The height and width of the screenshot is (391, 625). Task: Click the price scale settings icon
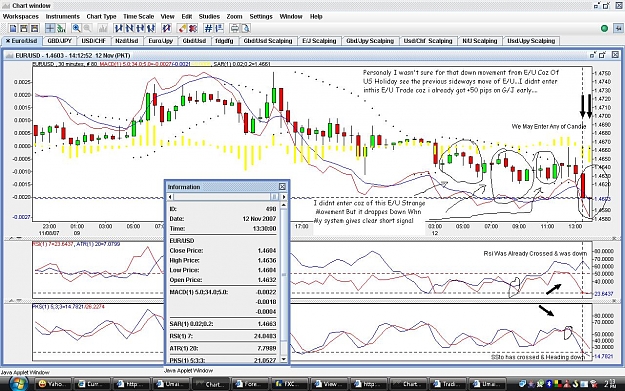[219, 28]
